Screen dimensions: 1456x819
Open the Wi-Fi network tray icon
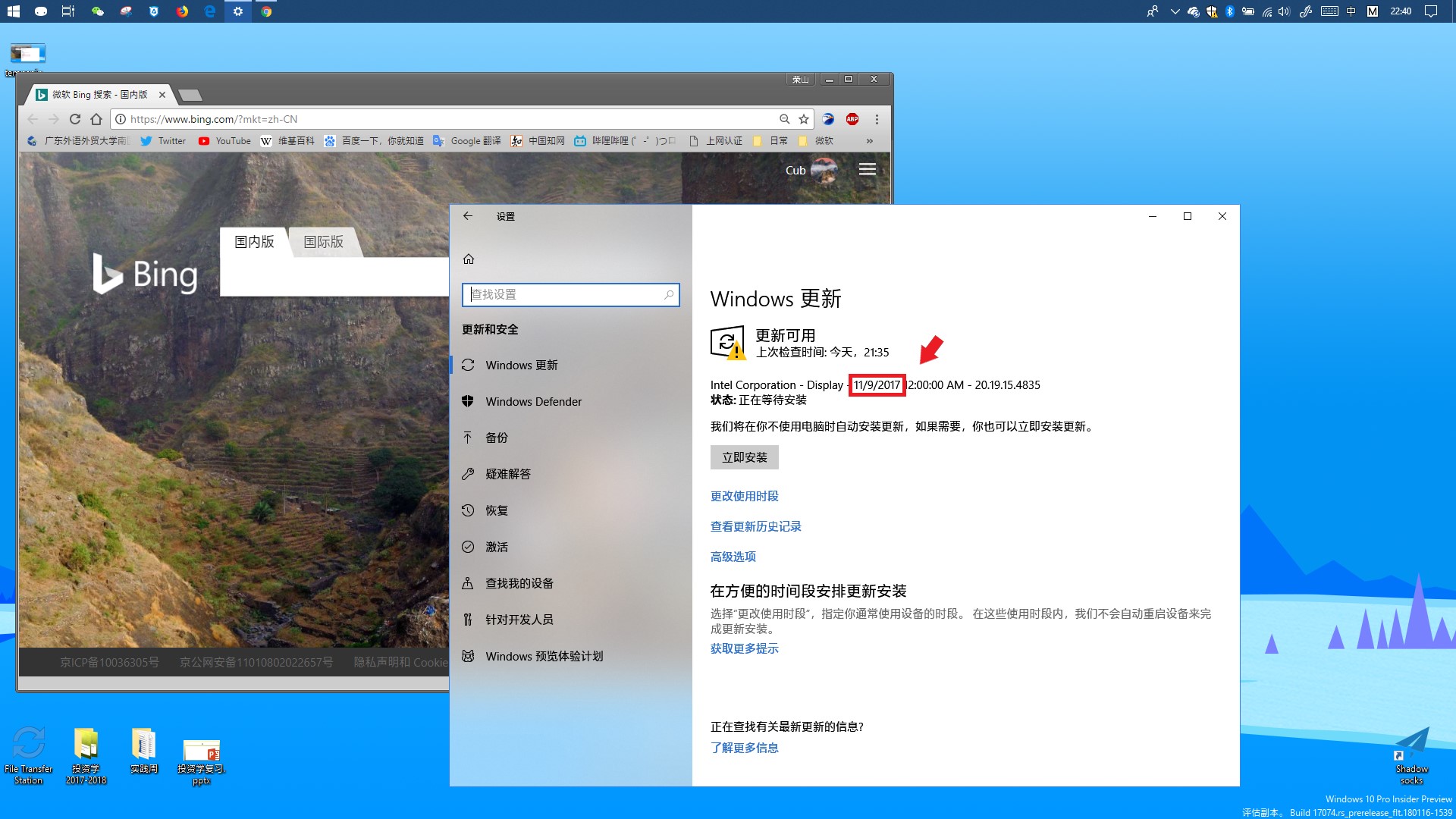tap(1266, 11)
